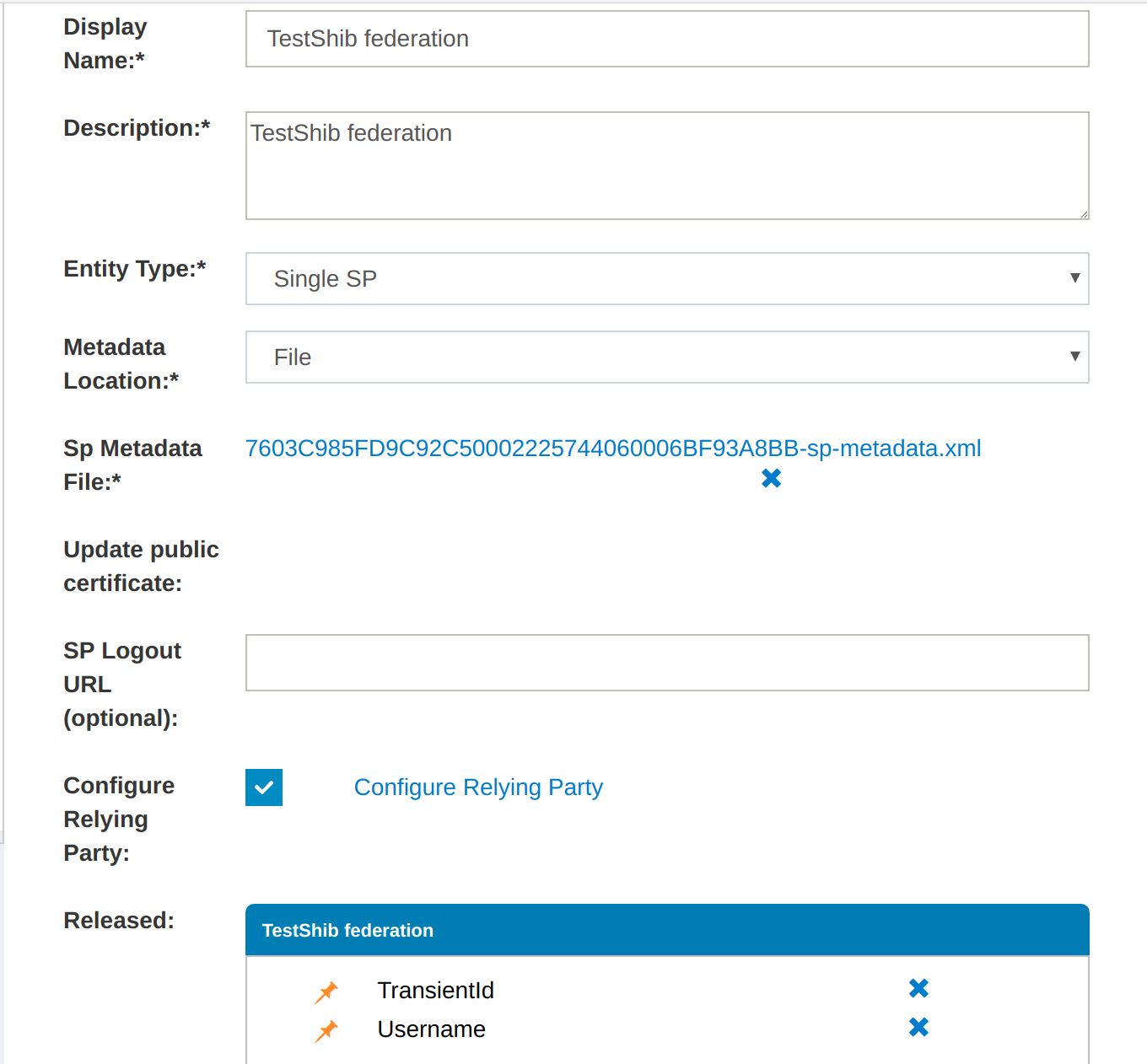Select the TransientId attribute name
This screenshot has width=1147, height=1064.
(435, 991)
